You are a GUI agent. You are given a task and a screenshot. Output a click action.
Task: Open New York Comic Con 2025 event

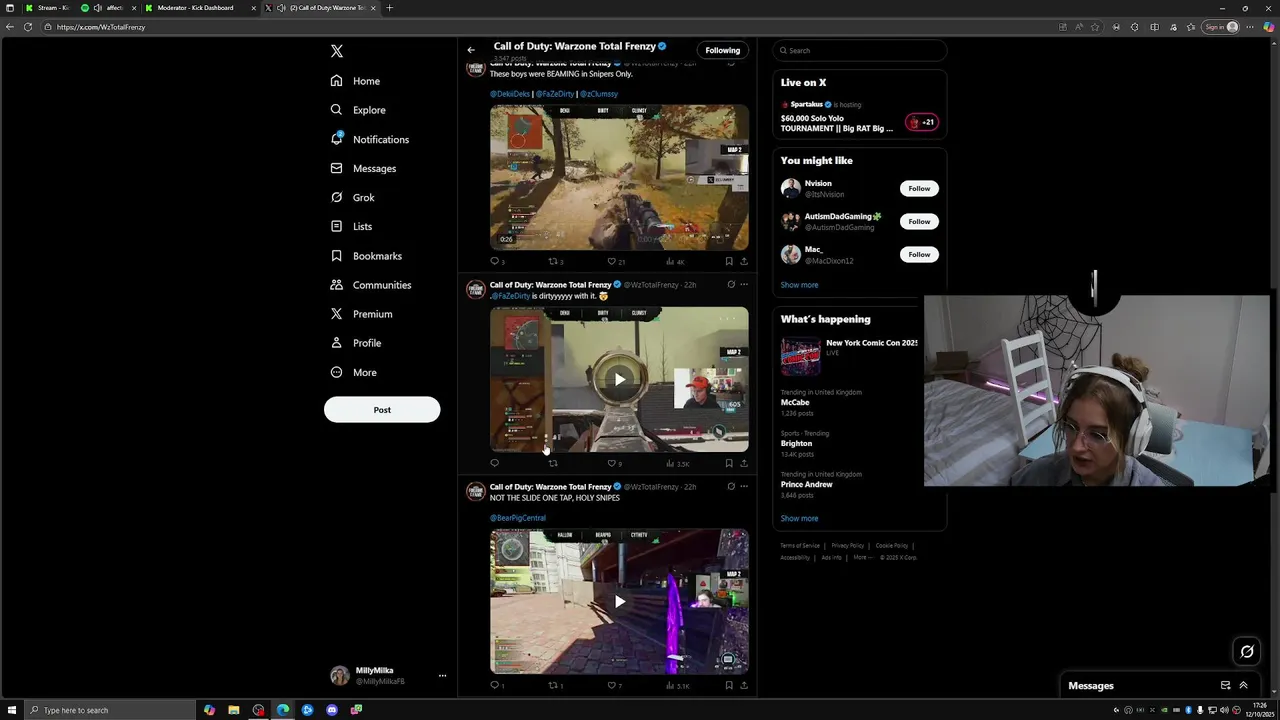(x=850, y=356)
